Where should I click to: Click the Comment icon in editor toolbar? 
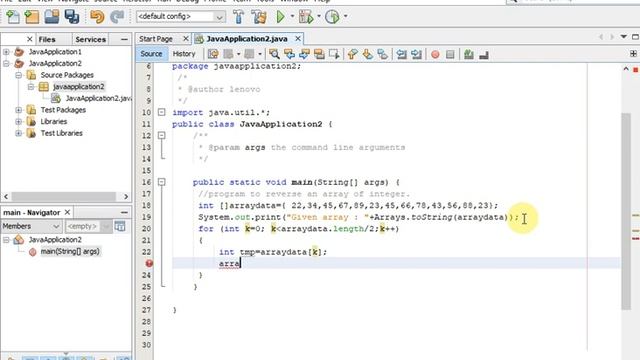(469, 54)
